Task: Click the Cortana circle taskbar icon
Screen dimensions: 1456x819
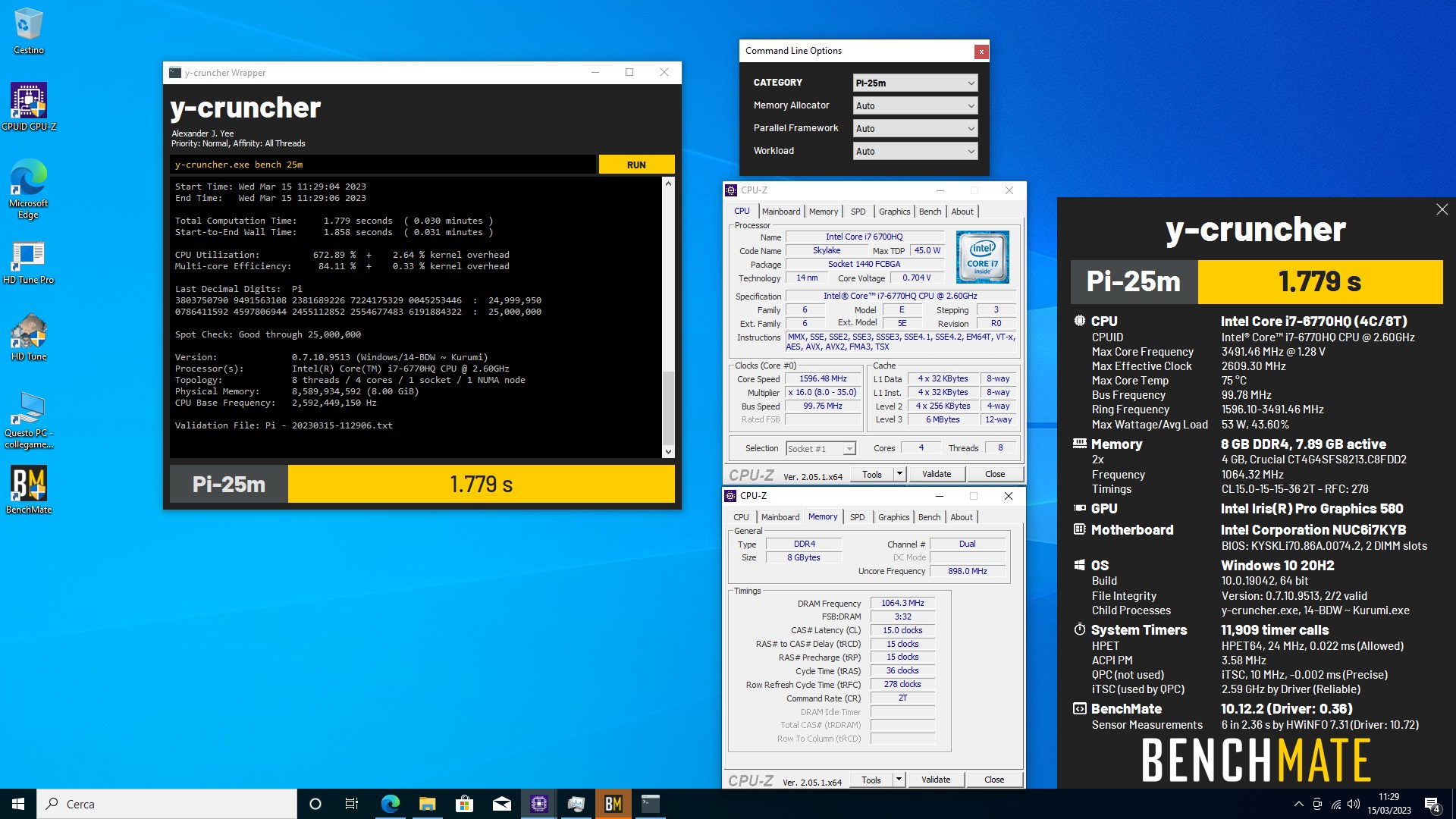Action: point(315,804)
